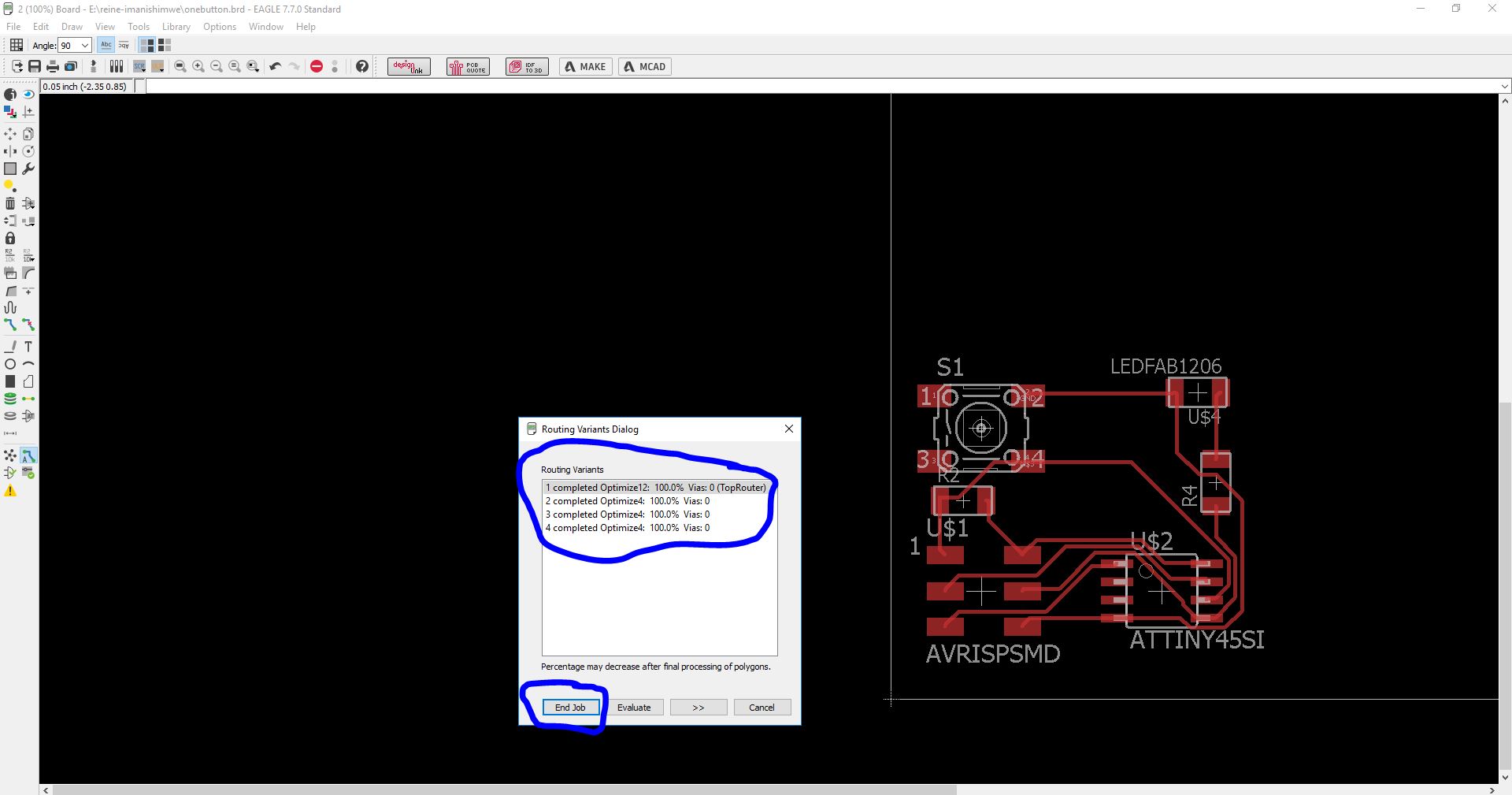1512x795 pixels.
Task: Click the Save floppy disk icon
Action: 35,66
